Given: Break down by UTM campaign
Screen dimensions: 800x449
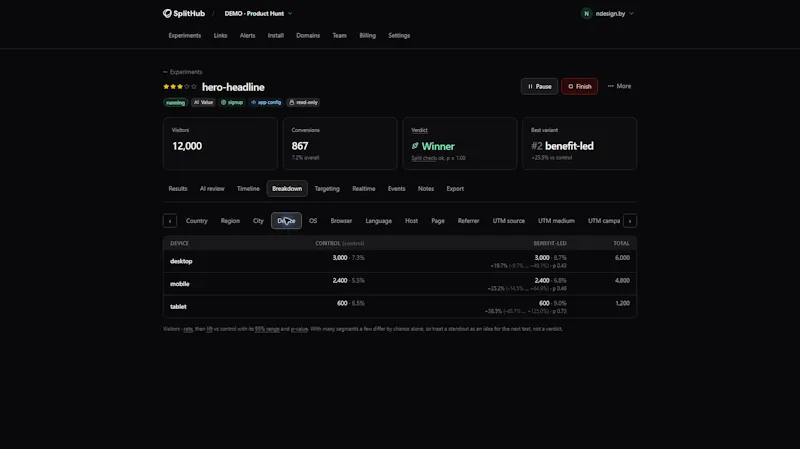Looking at the screenshot, I should (x=604, y=221).
